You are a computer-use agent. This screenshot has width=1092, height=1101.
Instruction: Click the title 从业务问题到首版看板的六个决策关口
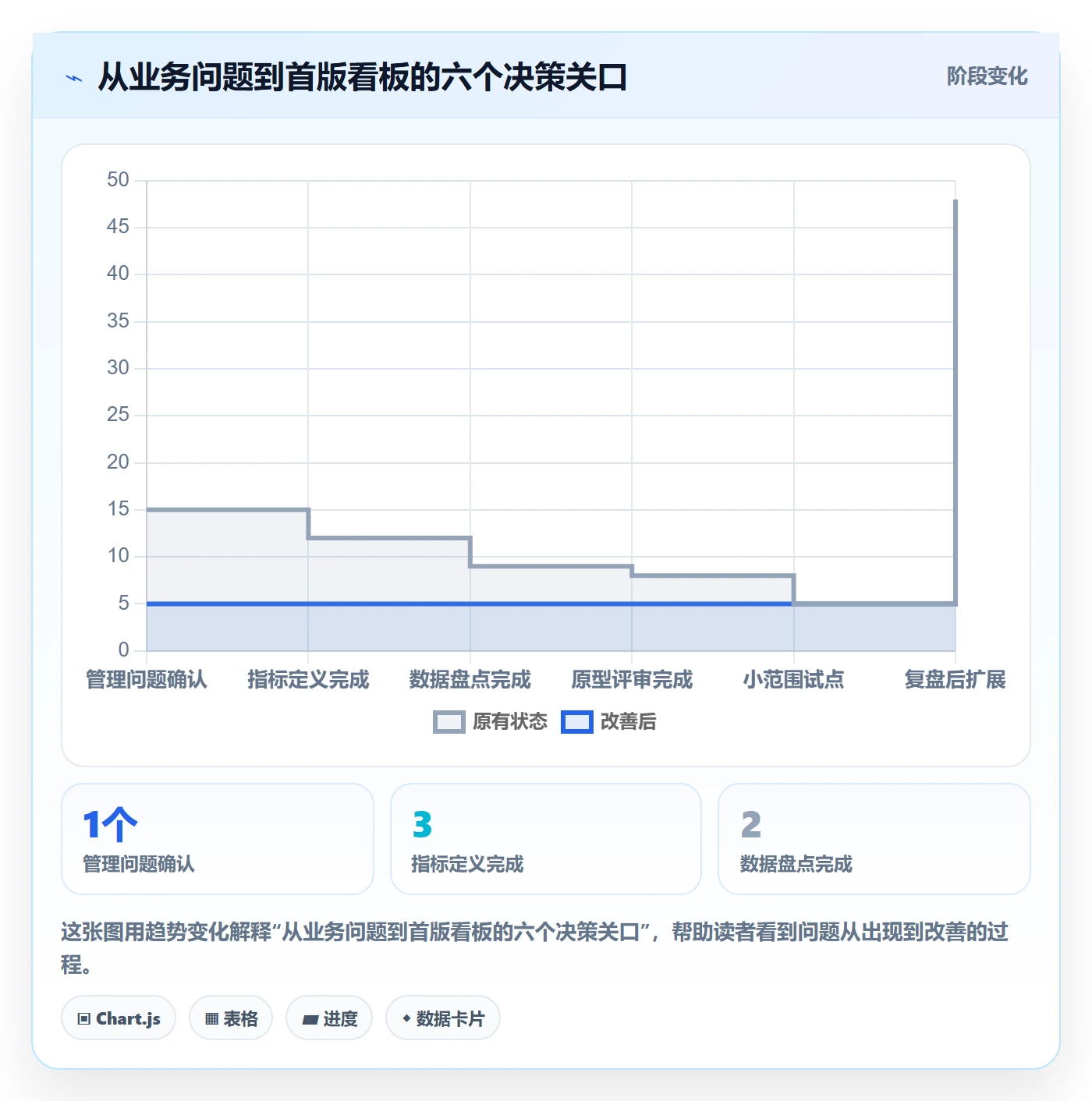[363, 77]
